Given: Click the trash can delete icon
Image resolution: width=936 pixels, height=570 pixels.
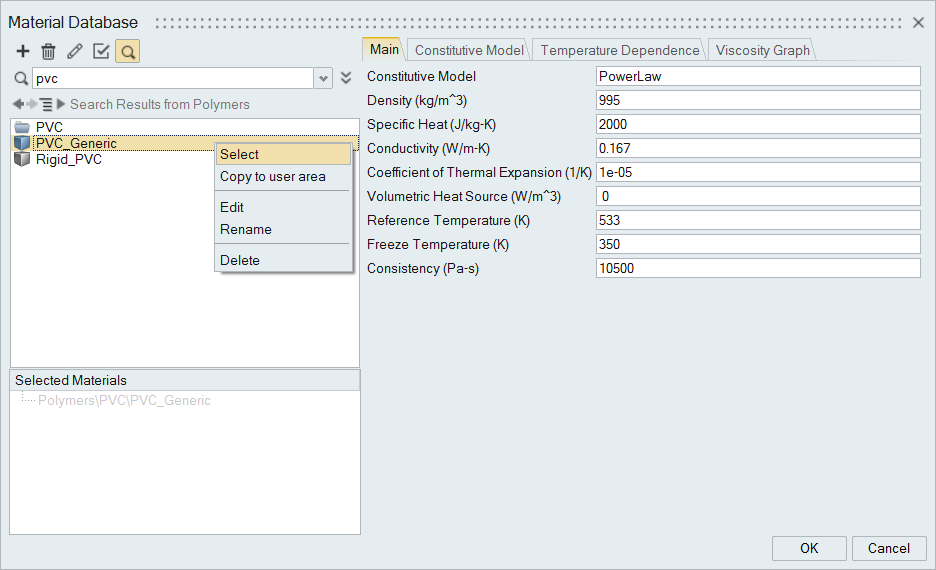Looking at the screenshot, I should pos(48,51).
